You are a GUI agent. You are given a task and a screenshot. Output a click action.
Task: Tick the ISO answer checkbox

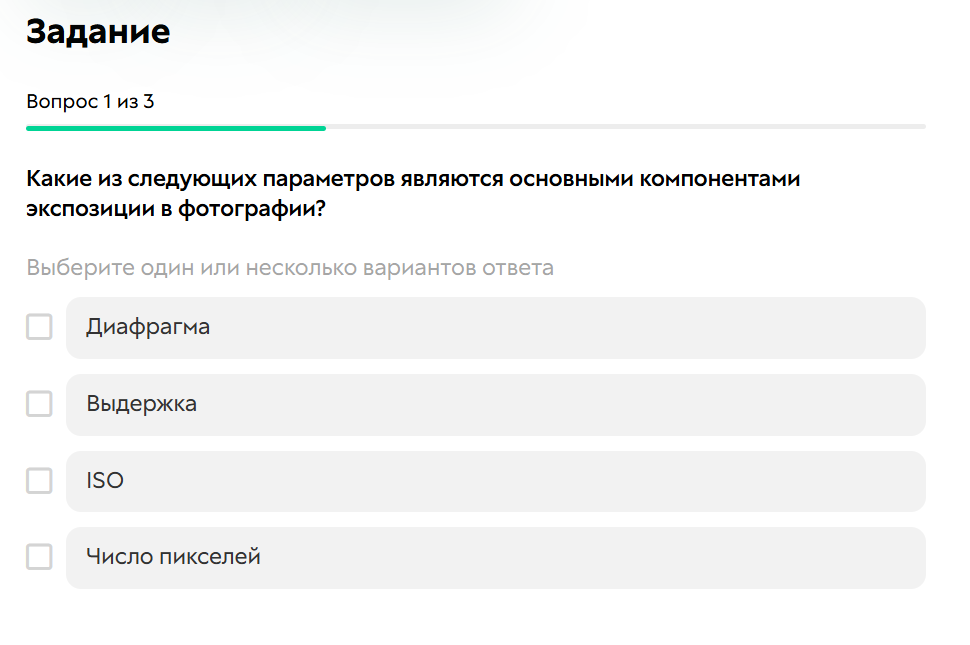(39, 481)
